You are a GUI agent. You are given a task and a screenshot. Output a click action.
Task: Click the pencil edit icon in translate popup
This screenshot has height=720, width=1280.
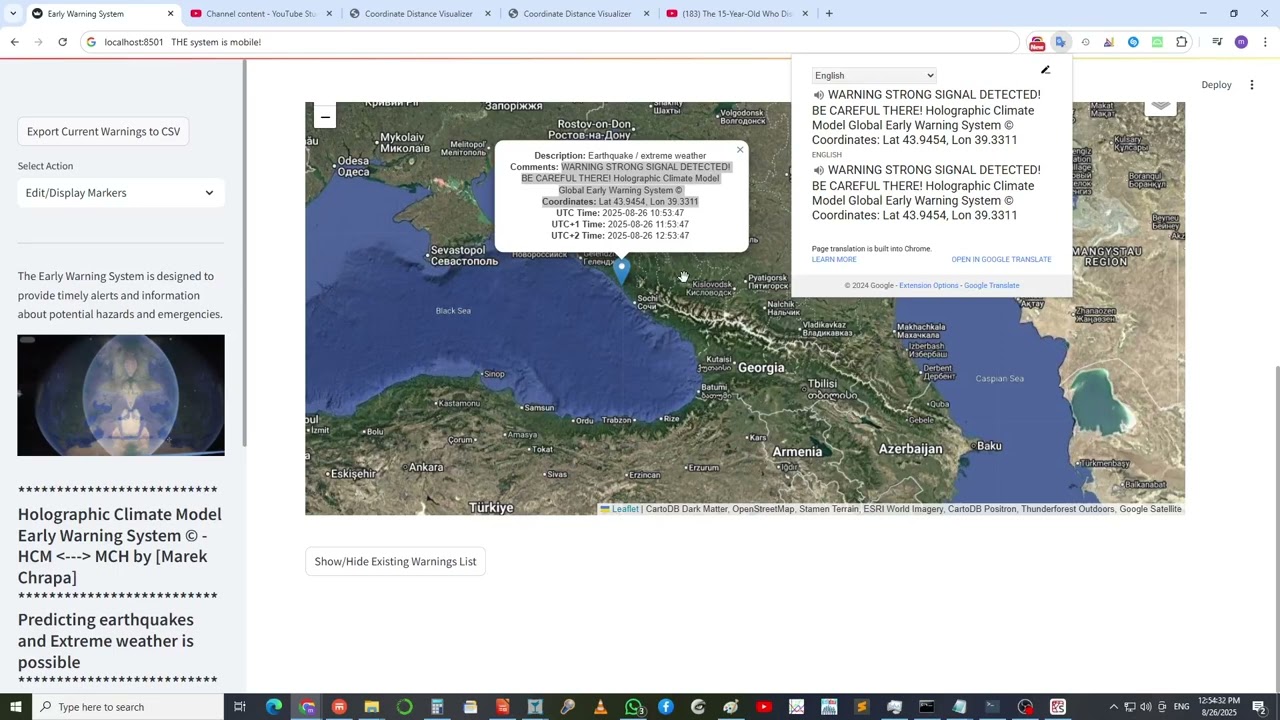point(1045,70)
